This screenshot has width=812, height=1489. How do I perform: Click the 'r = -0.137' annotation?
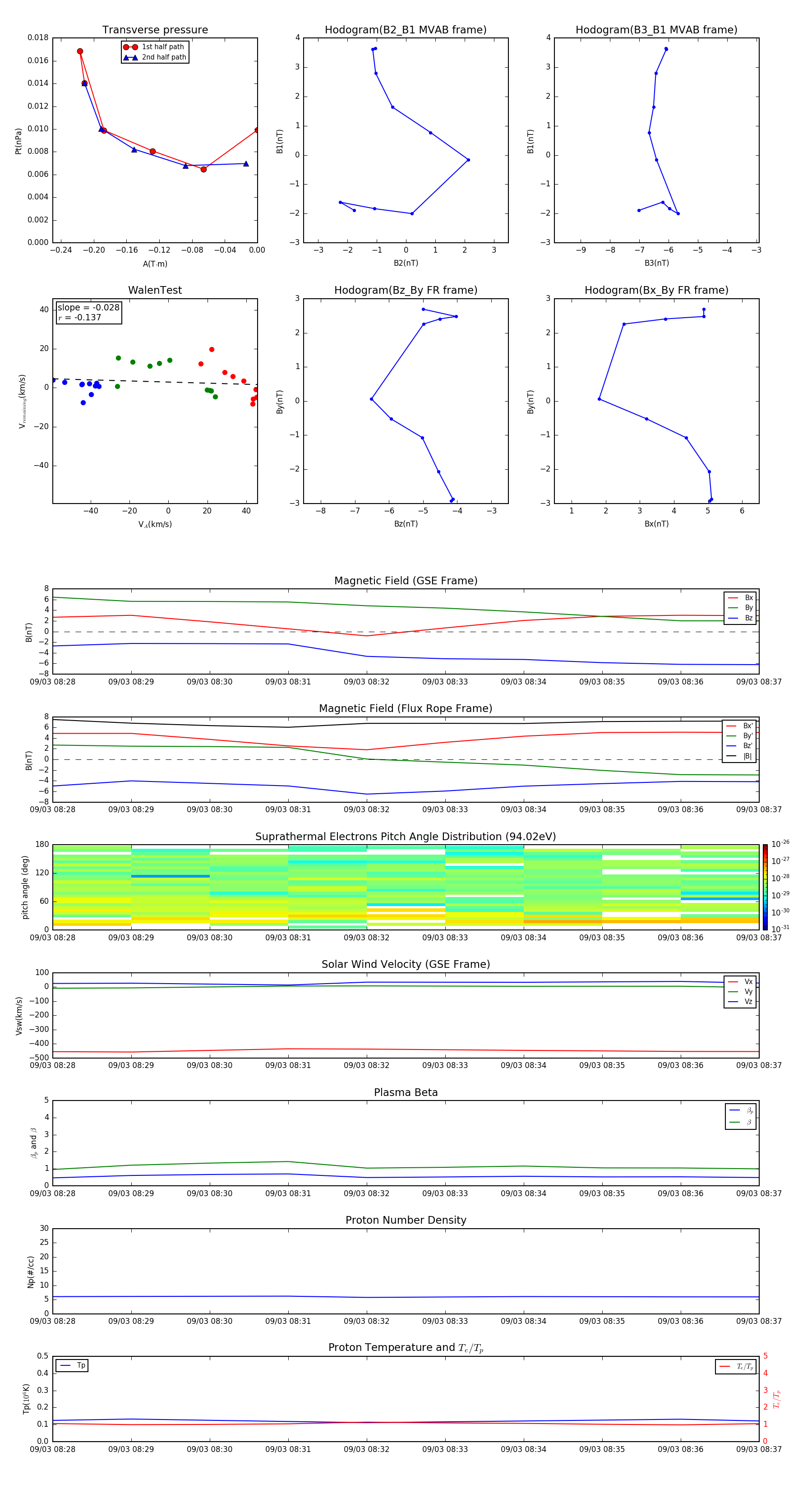[x=80, y=317]
